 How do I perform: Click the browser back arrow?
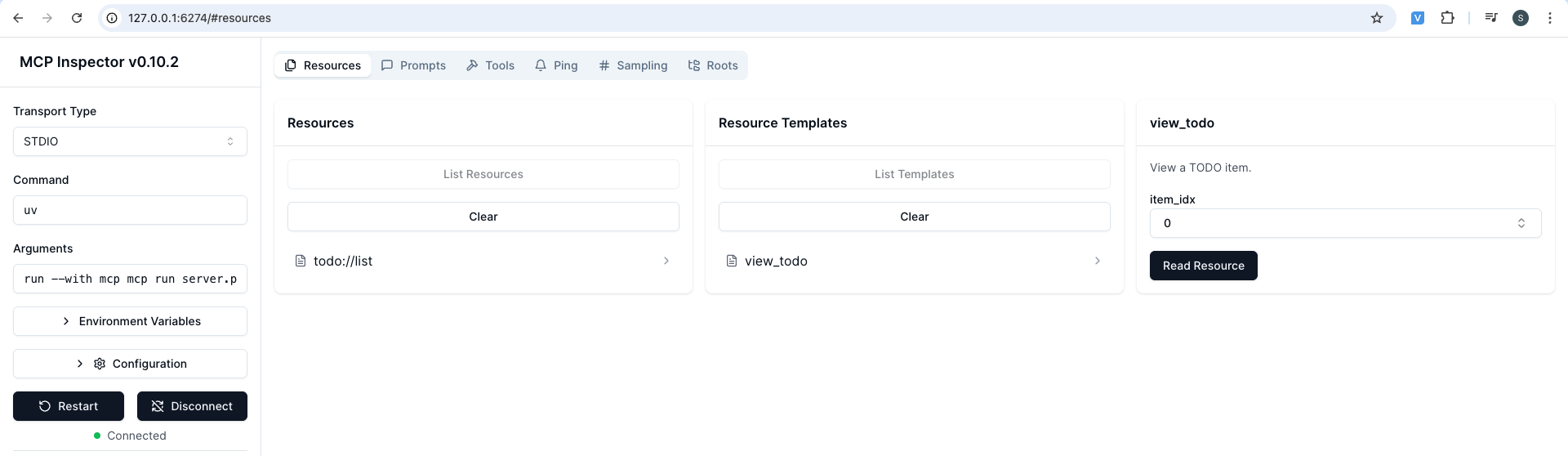[18, 18]
